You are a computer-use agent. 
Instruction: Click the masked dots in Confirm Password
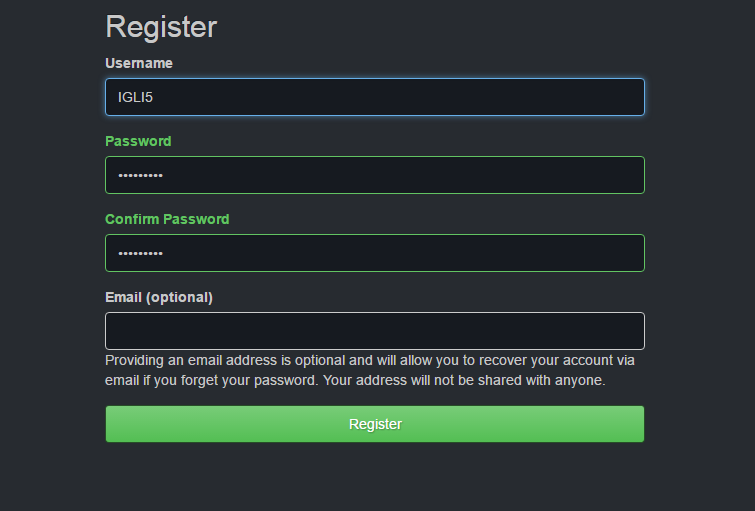pyautogui.click(x=140, y=254)
